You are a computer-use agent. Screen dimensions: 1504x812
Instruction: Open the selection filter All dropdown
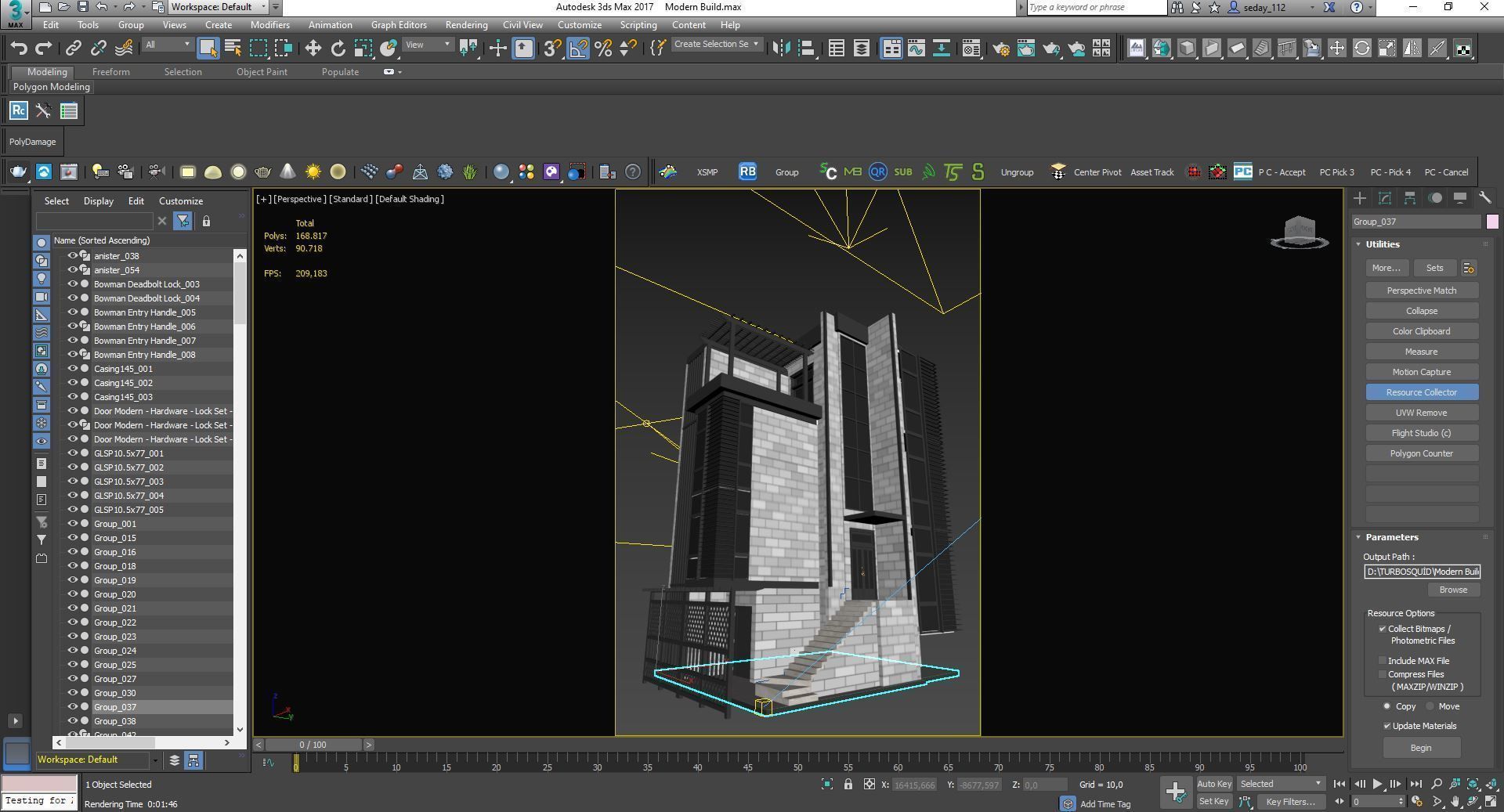[x=168, y=45]
